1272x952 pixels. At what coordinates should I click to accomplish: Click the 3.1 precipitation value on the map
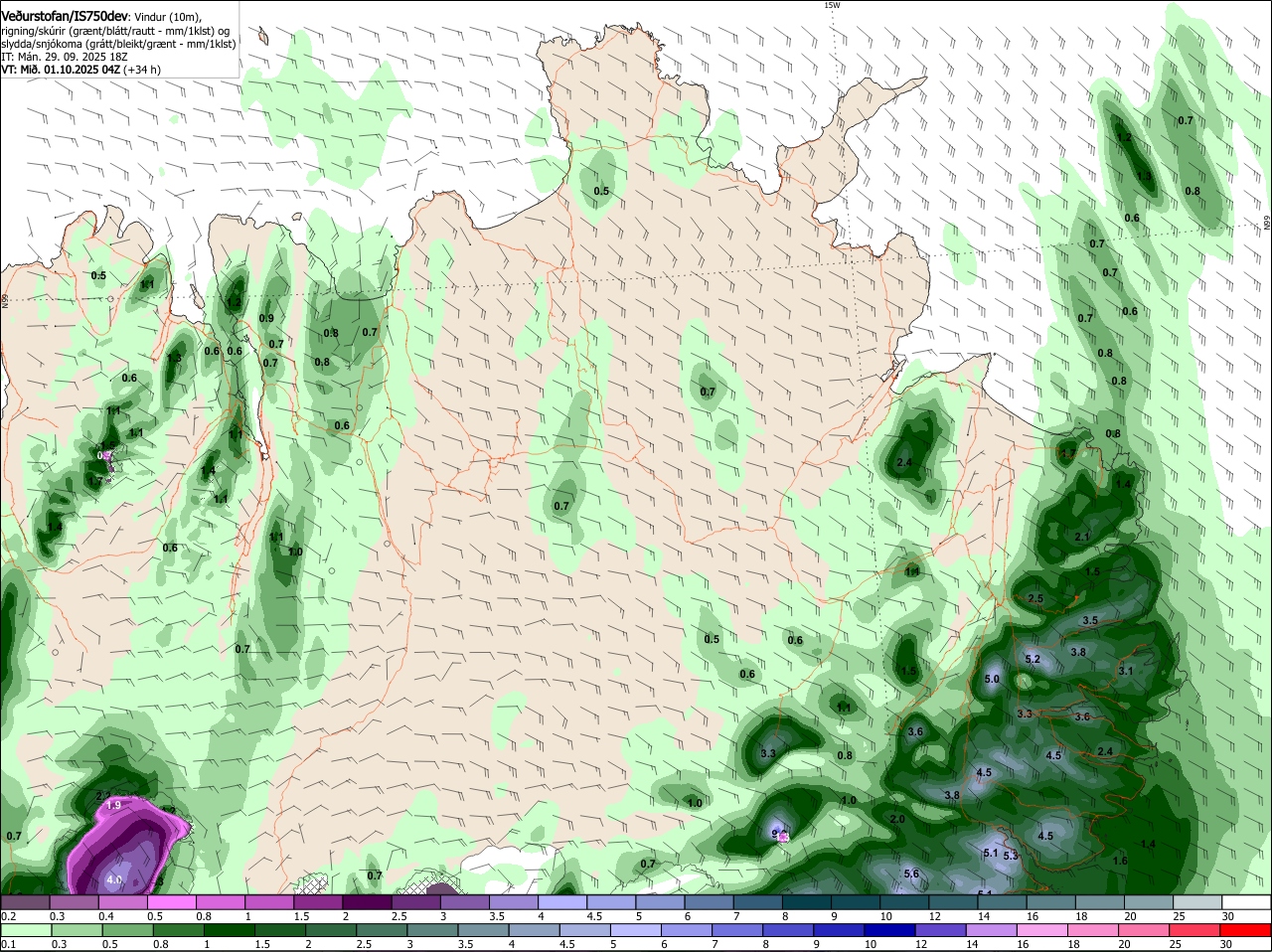pyautogui.click(x=1126, y=671)
